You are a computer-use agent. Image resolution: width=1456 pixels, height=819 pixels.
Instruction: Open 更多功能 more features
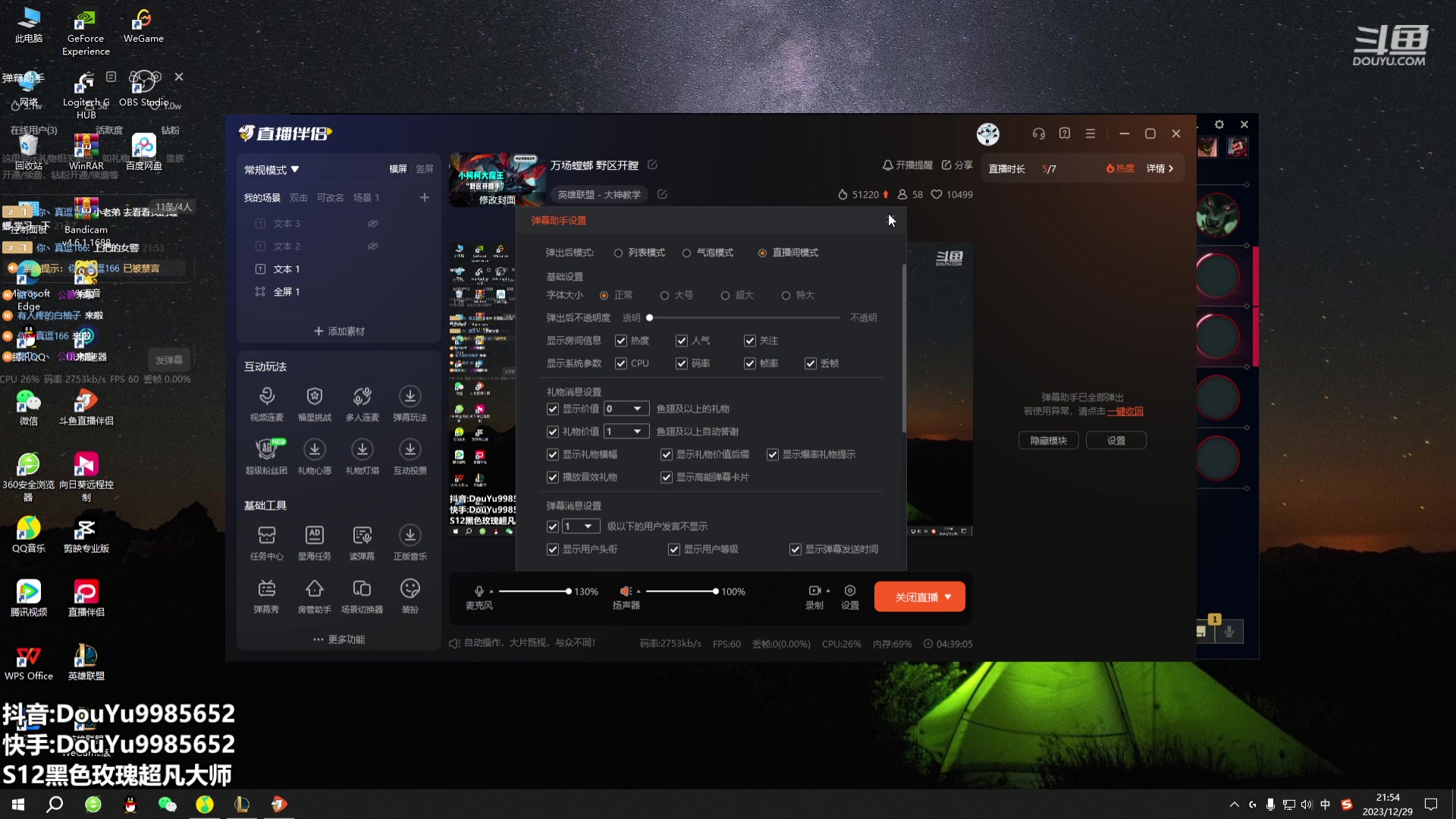pyautogui.click(x=339, y=639)
